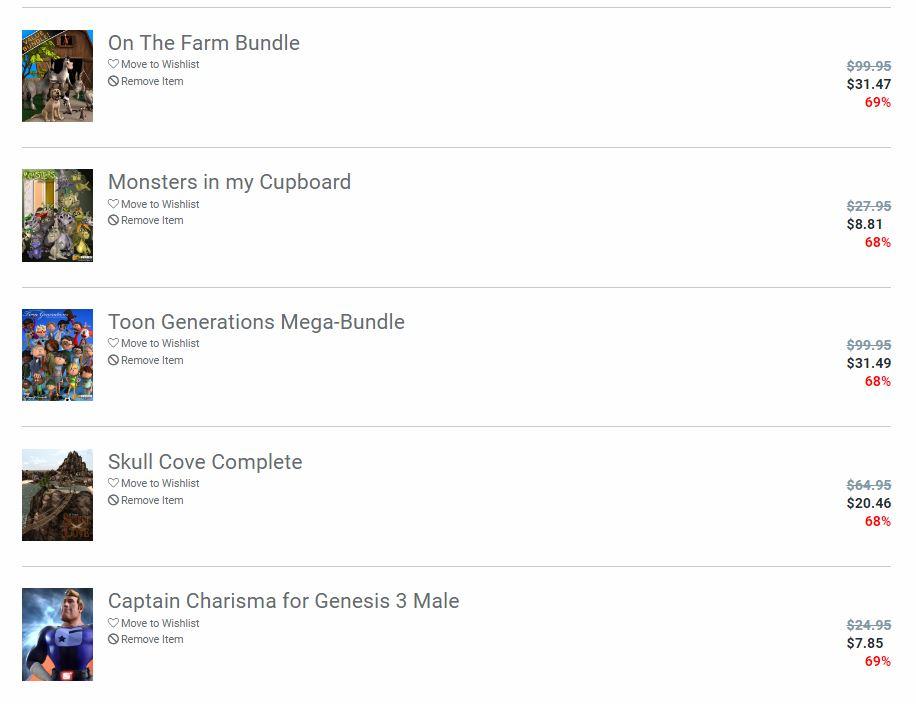Click the heart icon for Monsters in my Cupboard
This screenshot has height=704, width=916.
coord(113,204)
